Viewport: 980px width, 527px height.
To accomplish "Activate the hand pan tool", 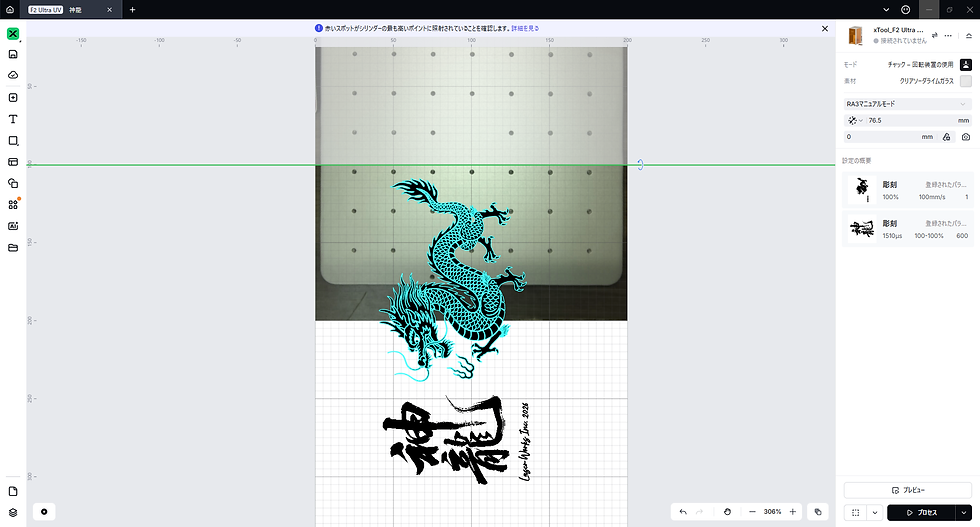I will (727, 511).
